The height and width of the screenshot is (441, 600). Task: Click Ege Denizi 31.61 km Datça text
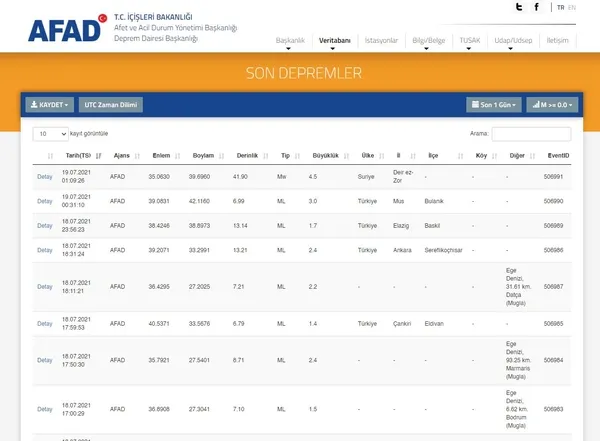(518, 287)
